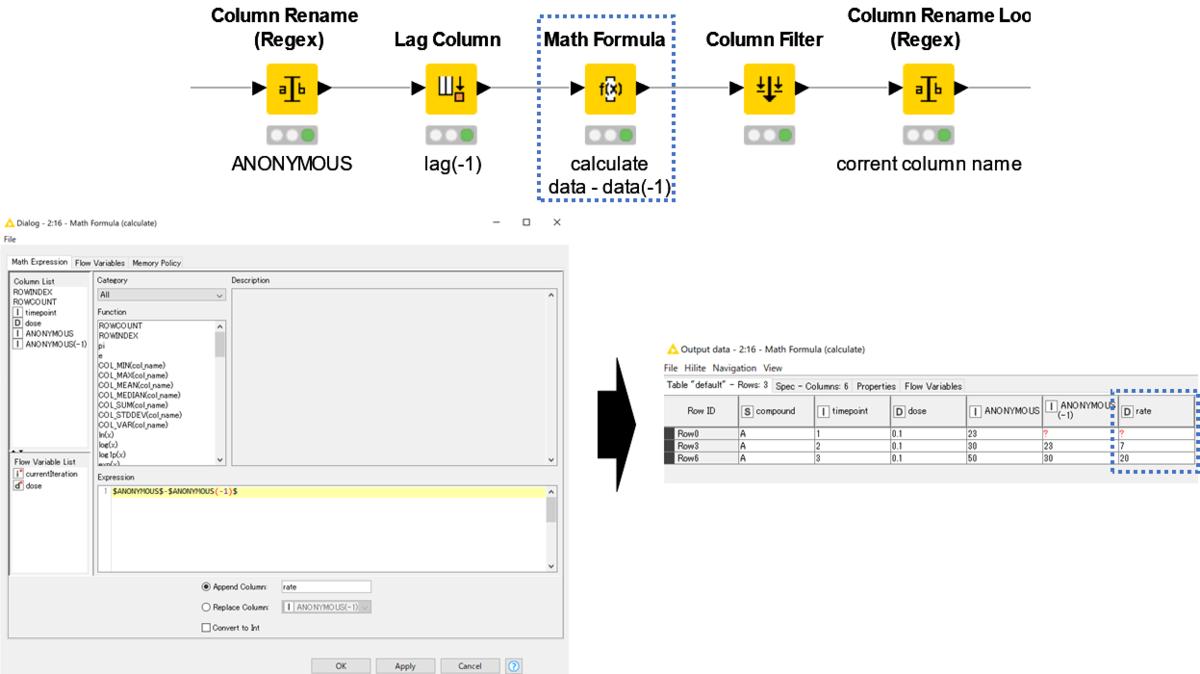The image size is (1200, 674).
Task: Select Row6 in the output table
Action: [688, 457]
